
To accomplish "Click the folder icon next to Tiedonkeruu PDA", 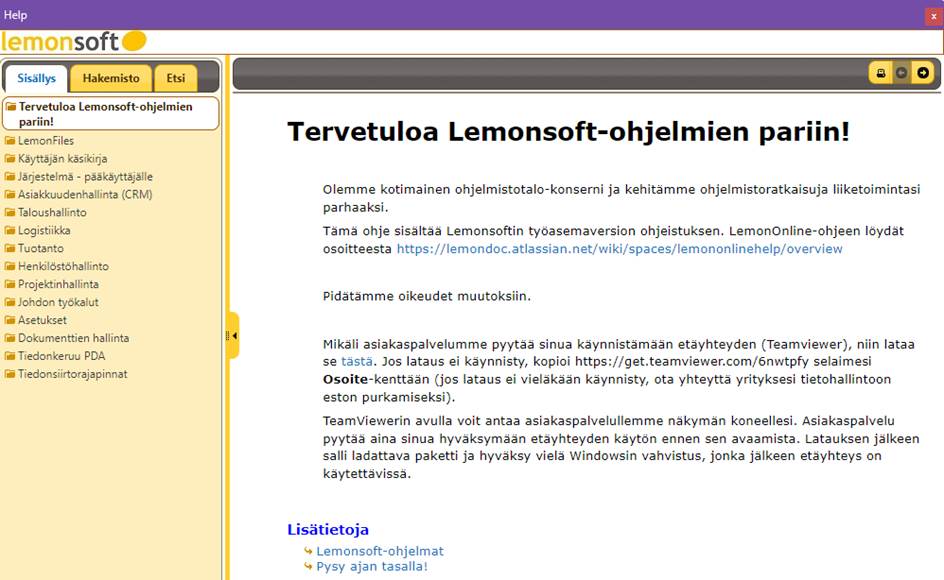I will [10, 356].
